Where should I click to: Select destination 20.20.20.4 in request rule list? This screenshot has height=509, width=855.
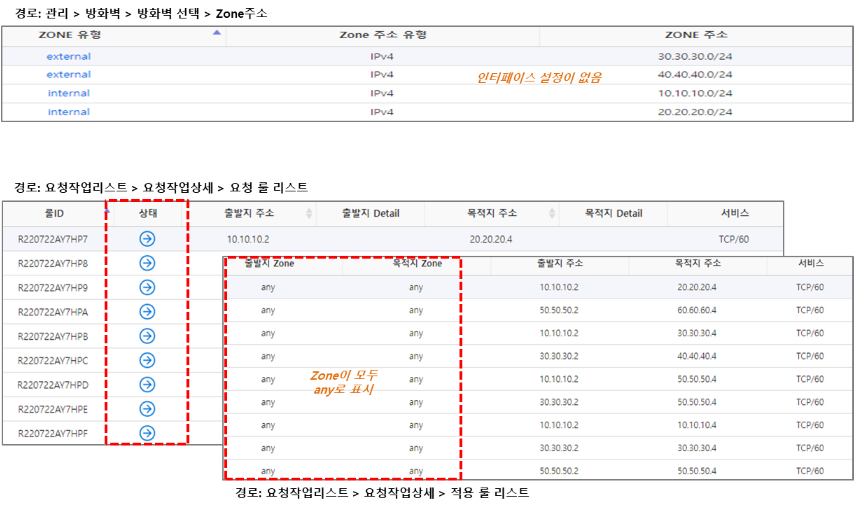point(491,239)
